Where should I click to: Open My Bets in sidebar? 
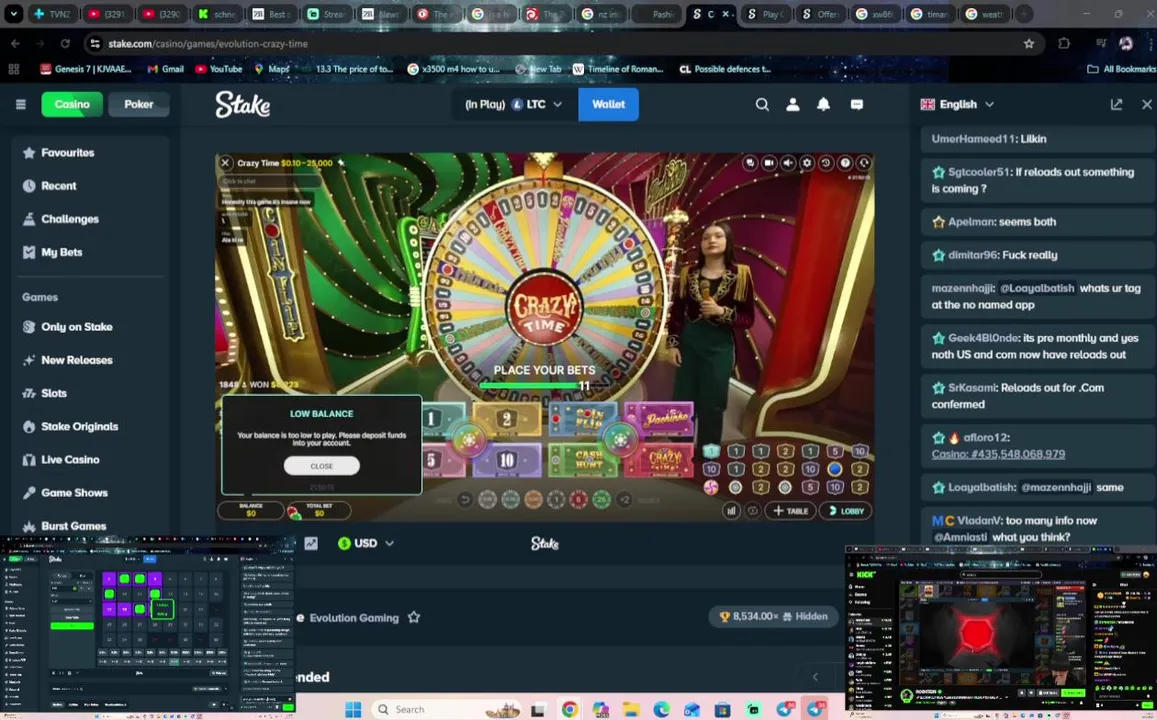coord(52,252)
